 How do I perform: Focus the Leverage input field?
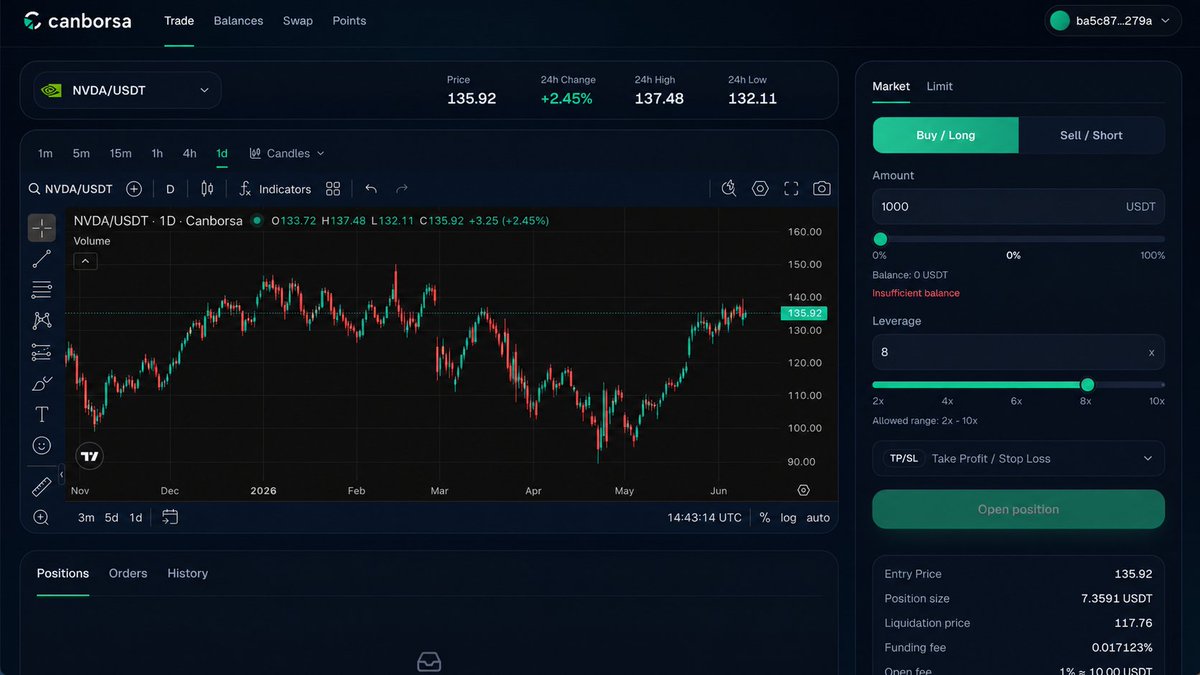click(x=1018, y=352)
